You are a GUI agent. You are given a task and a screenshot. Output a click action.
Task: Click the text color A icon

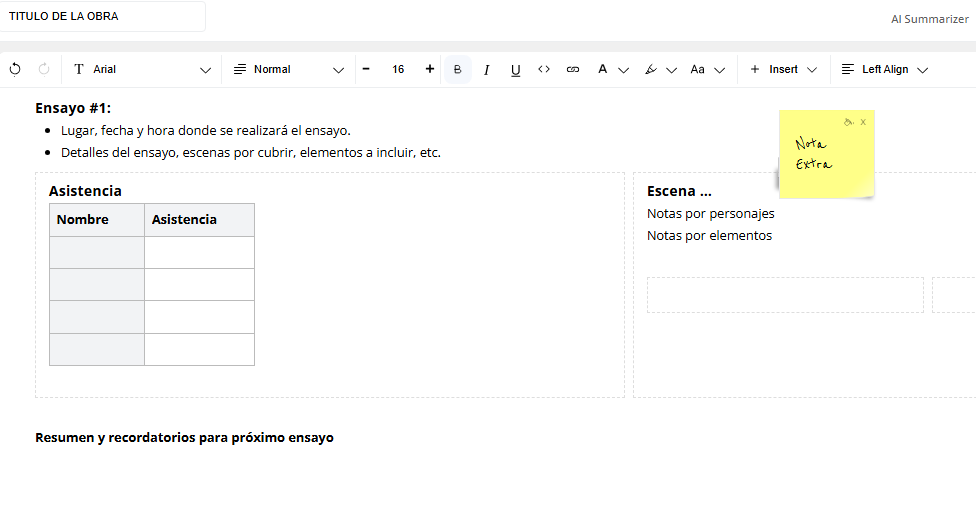pos(603,69)
